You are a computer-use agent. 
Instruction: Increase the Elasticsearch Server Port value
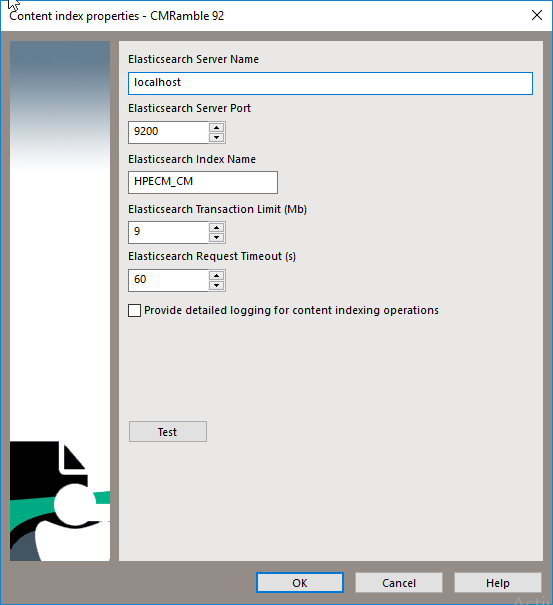point(216,127)
